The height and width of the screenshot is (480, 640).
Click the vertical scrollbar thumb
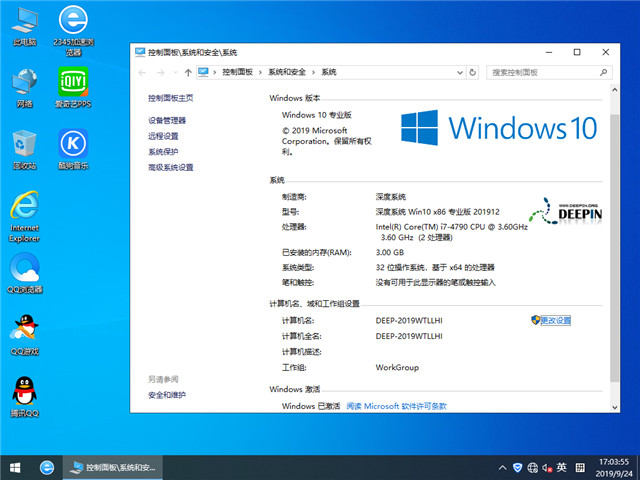point(615,248)
